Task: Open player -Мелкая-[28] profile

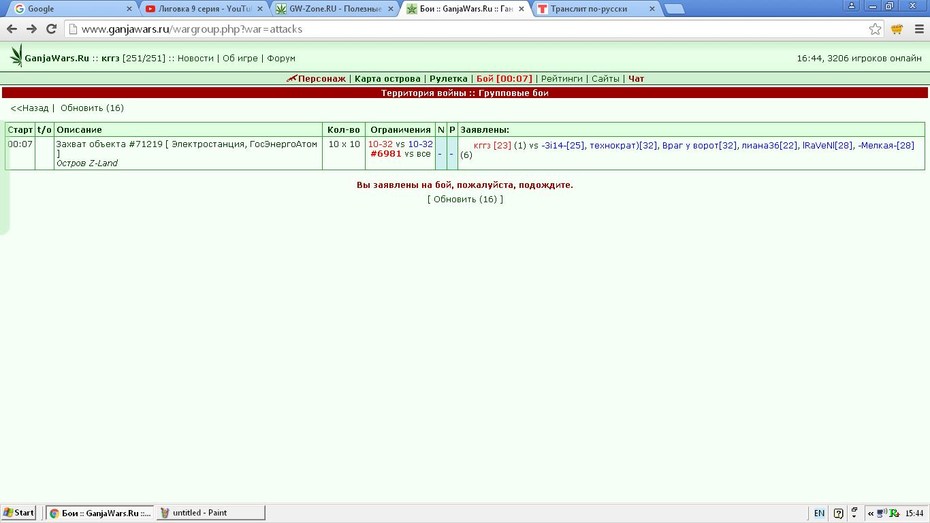Action: coord(886,145)
